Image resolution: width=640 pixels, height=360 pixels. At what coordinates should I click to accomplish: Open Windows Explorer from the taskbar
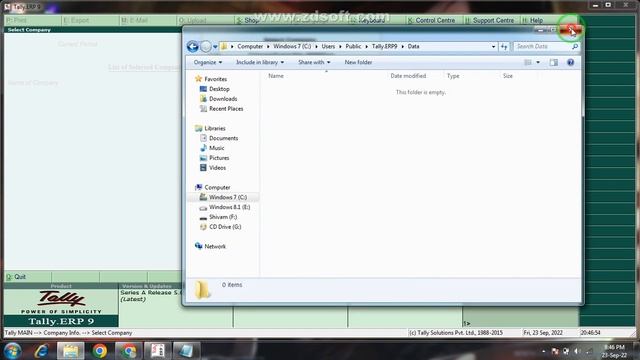(x=71, y=351)
